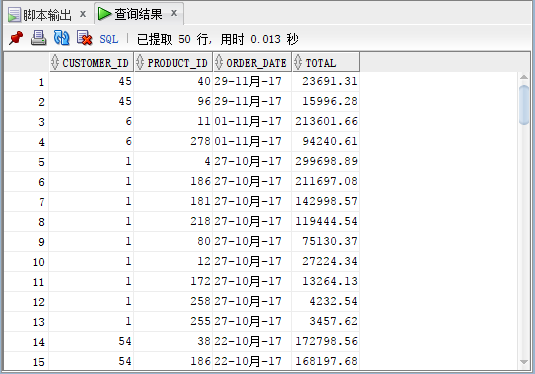Refresh query results with blue arrows icon
This screenshot has width=535, height=374.
(x=61, y=38)
